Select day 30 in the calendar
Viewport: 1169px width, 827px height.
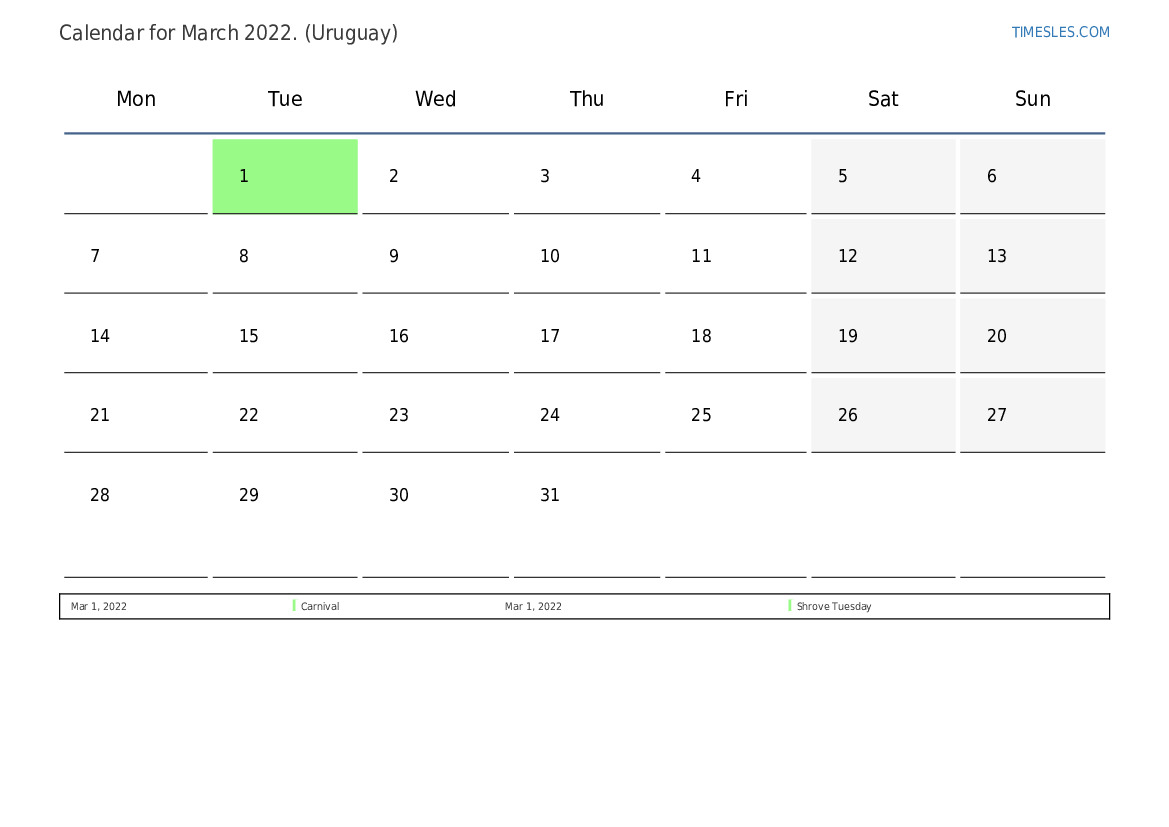pyautogui.click(x=435, y=518)
